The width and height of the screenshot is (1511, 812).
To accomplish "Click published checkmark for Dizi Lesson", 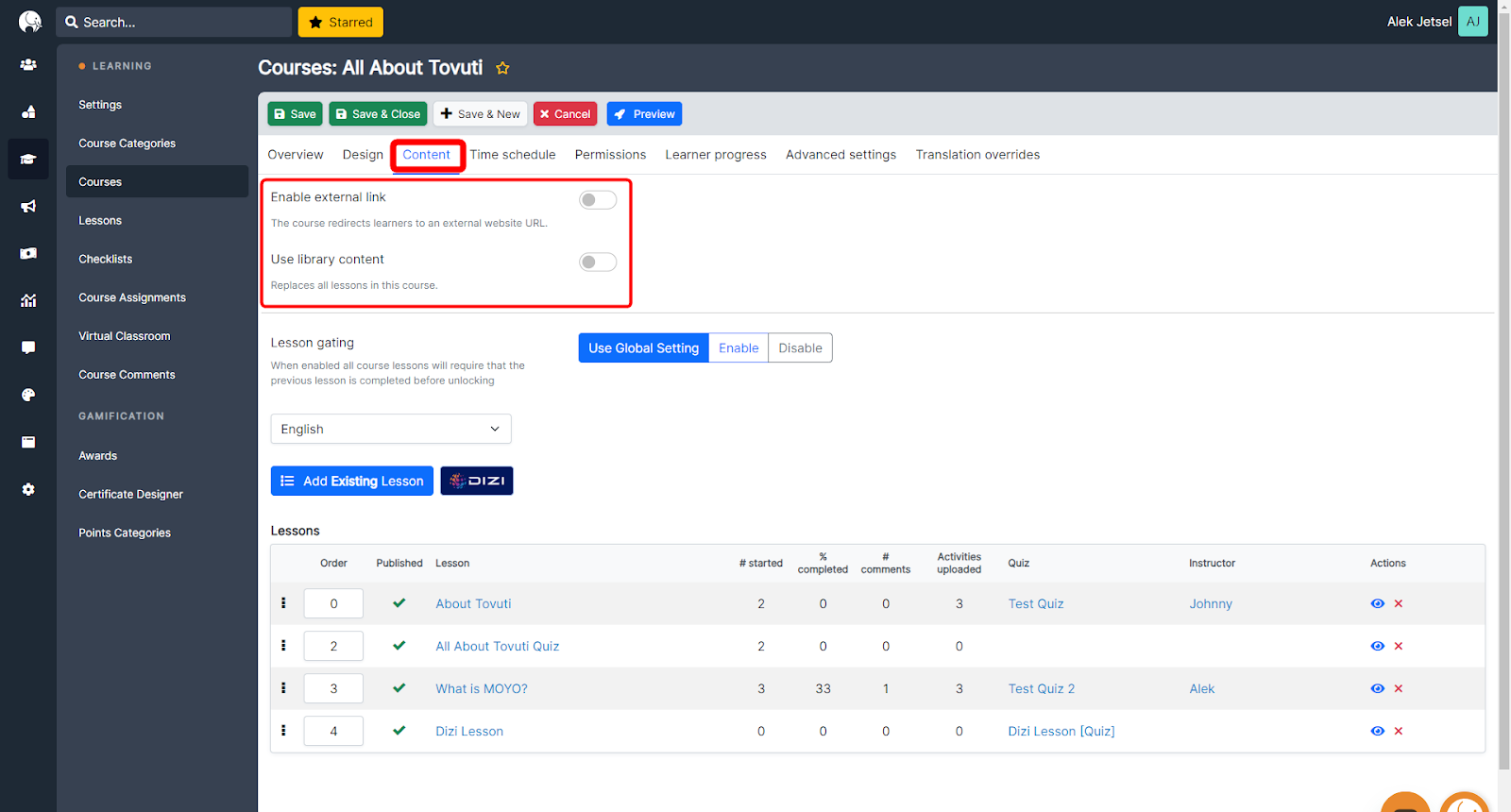I will tap(399, 731).
